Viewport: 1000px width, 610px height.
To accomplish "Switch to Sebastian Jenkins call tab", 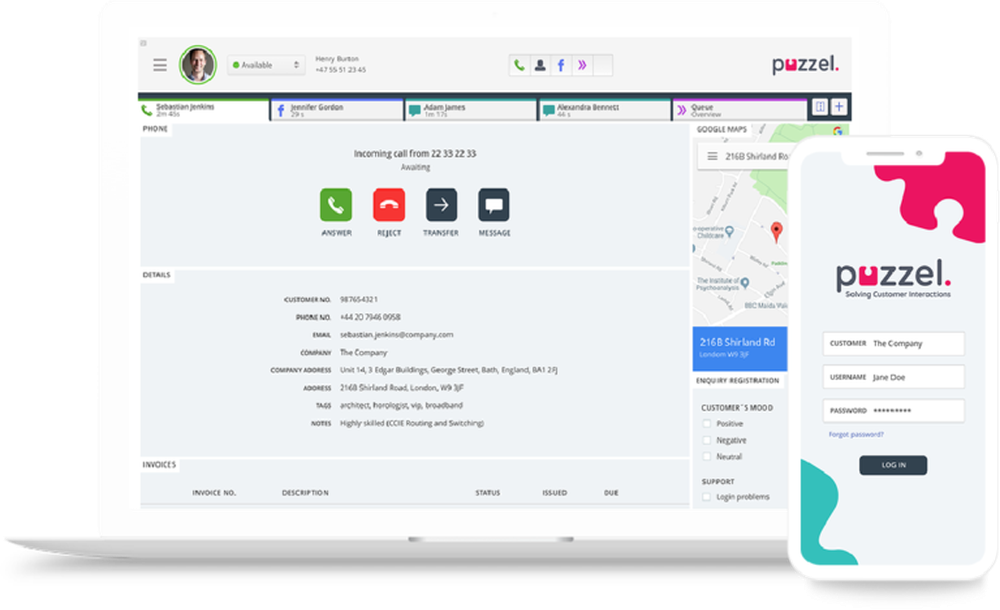I will coord(204,110).
